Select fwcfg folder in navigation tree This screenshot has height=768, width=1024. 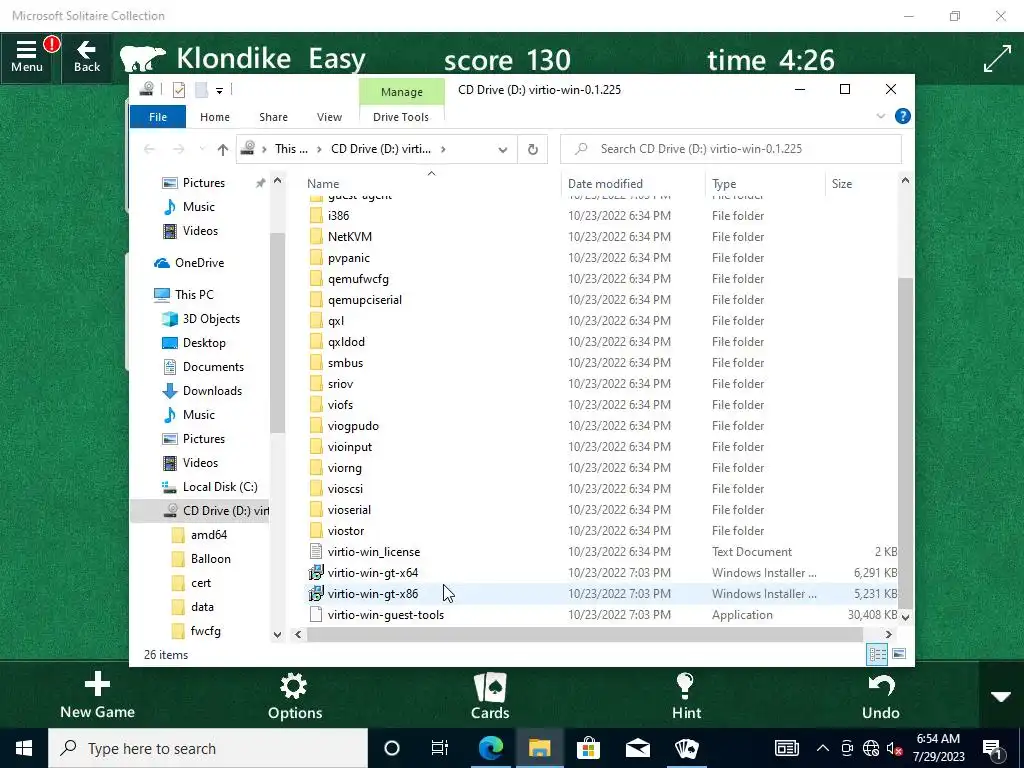coord(205,631)
